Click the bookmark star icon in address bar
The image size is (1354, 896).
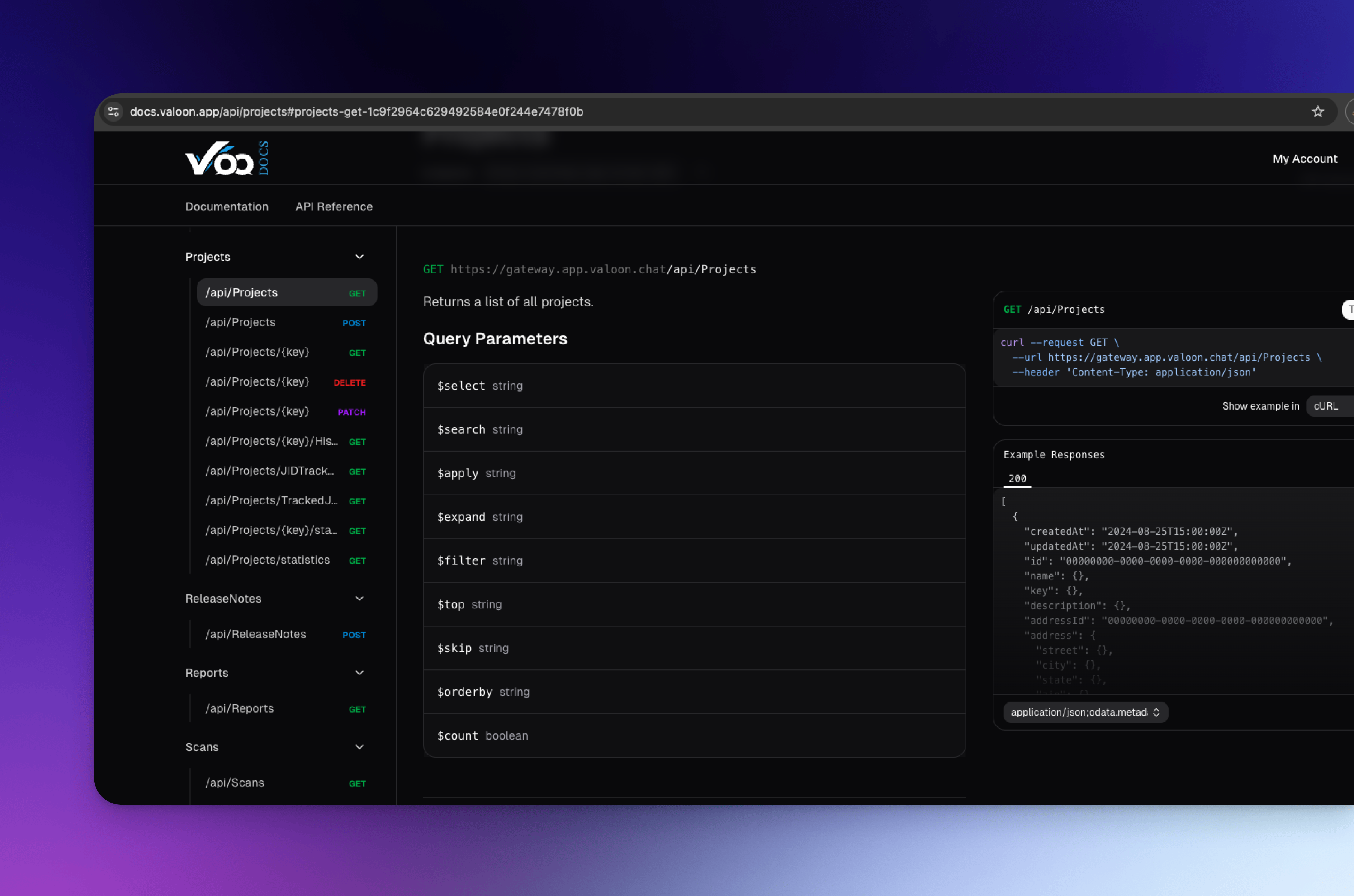click(x=1318, y=111)
